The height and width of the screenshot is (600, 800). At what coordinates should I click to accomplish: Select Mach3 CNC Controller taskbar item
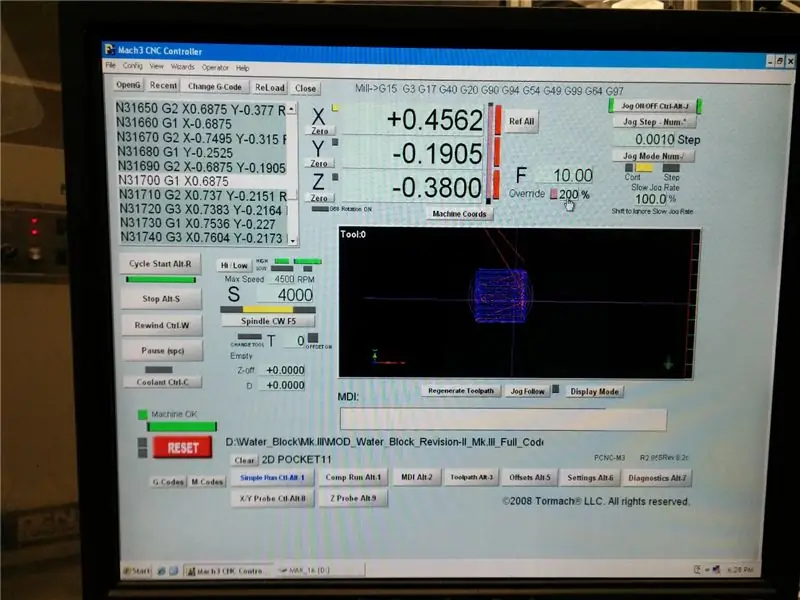pyautogui.click(x=228, y=571)
